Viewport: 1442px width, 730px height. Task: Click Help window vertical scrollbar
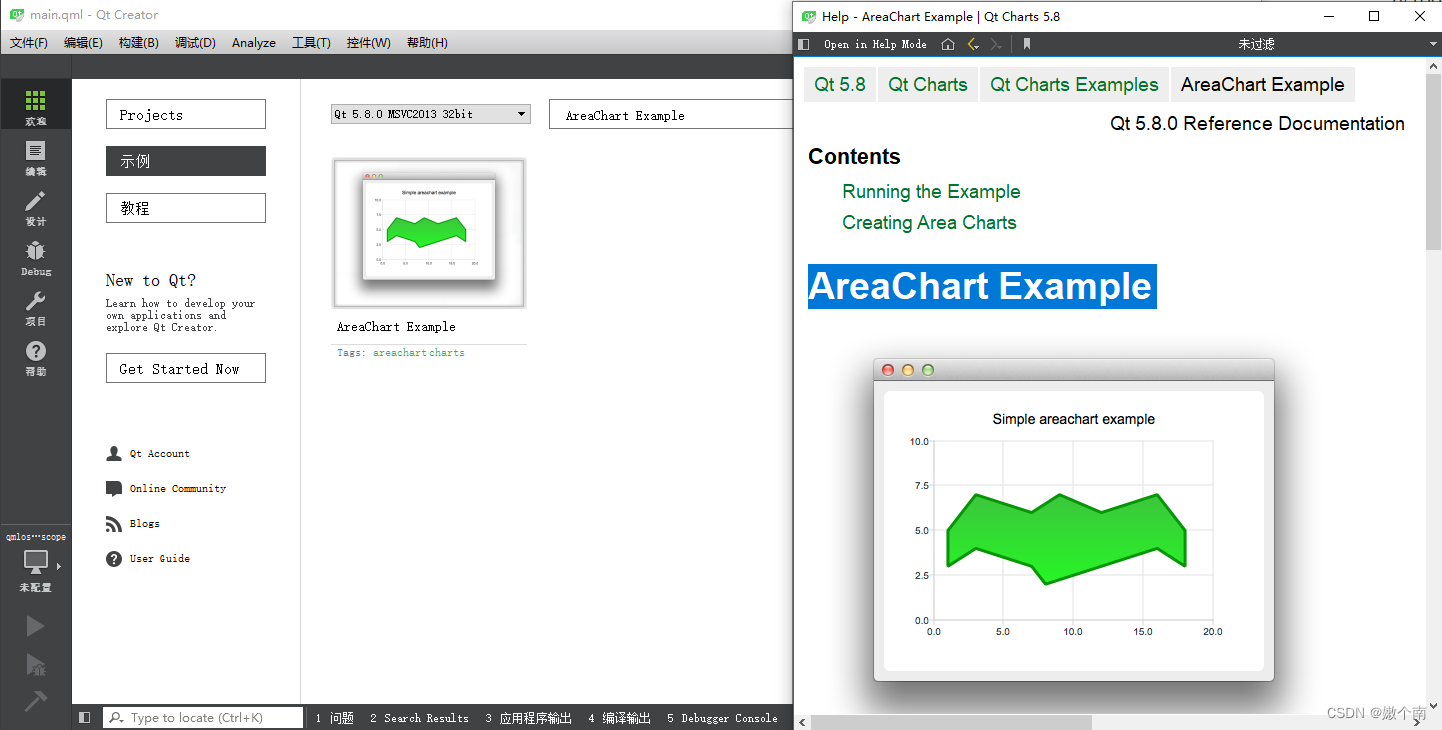tap(1433, 160)
